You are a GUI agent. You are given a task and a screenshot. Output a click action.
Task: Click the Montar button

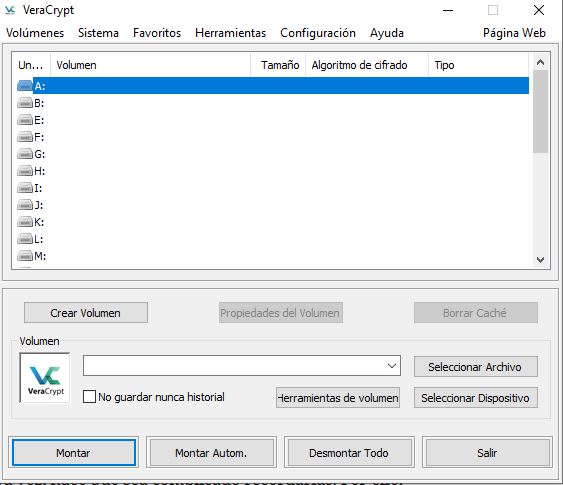click(74, 453)
